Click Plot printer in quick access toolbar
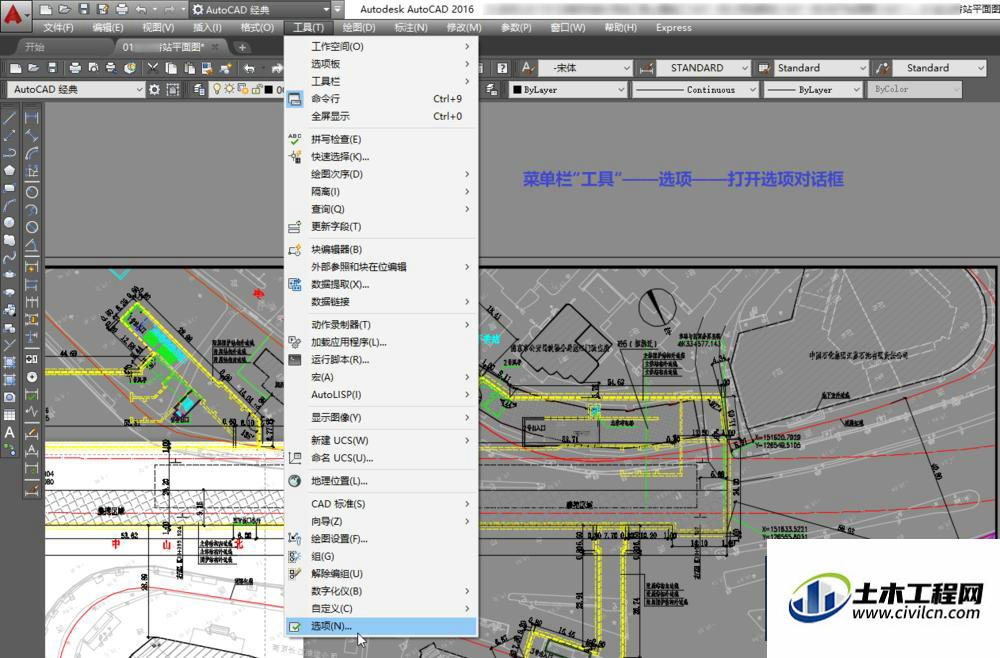The image size is (1000, 658). pyautogui.click(x=122, y=10)
